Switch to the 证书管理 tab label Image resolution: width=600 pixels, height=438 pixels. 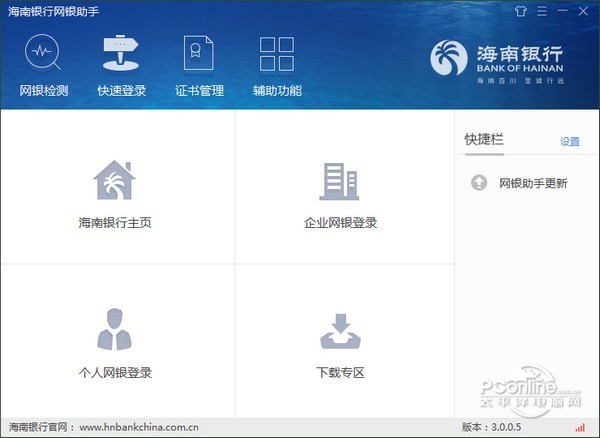199,91
